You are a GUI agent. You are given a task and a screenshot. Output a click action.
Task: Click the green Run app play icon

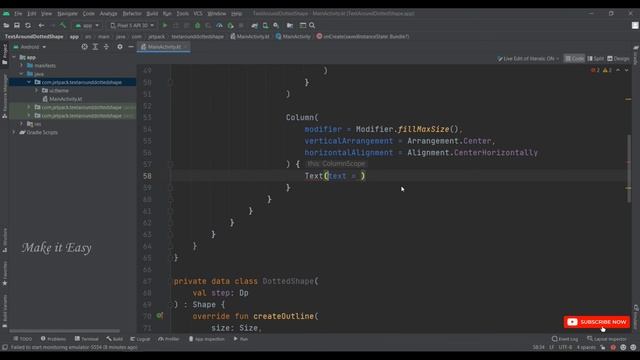[165, 25]
